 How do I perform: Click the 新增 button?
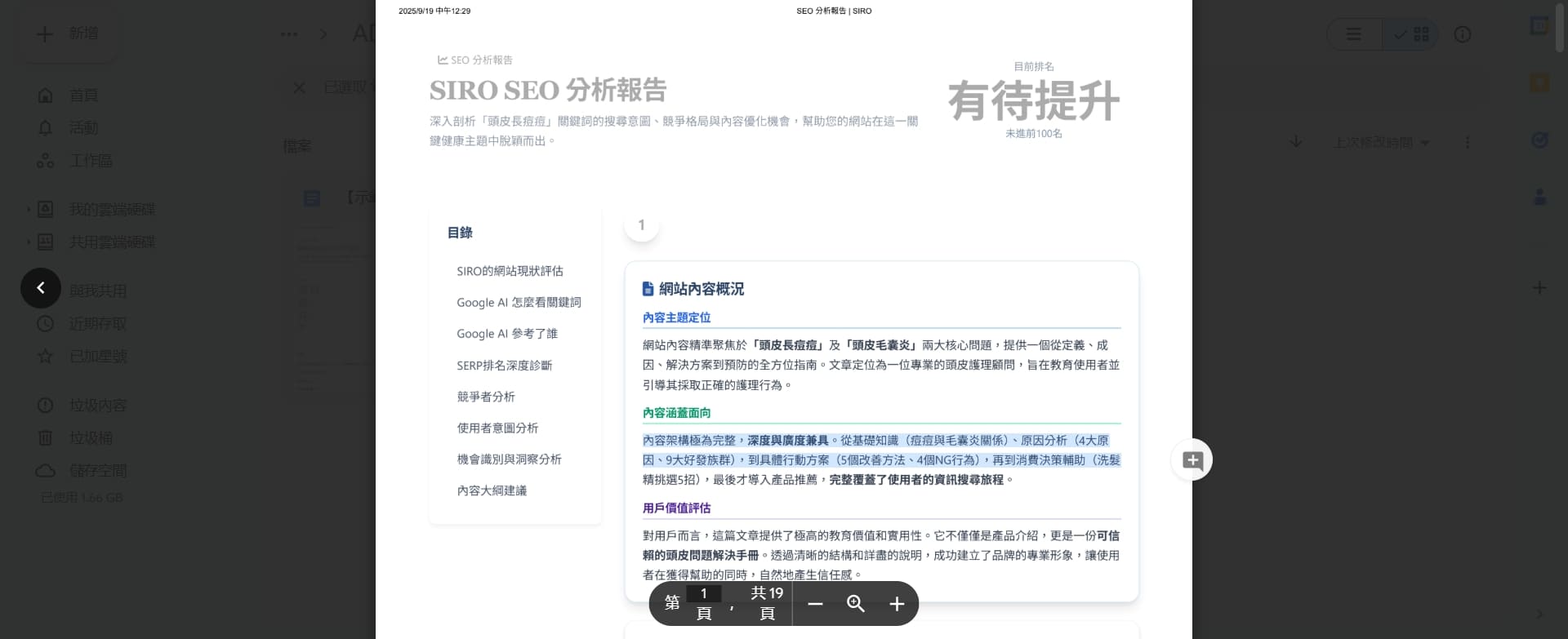pyautogui.click(x=69, y=33)
